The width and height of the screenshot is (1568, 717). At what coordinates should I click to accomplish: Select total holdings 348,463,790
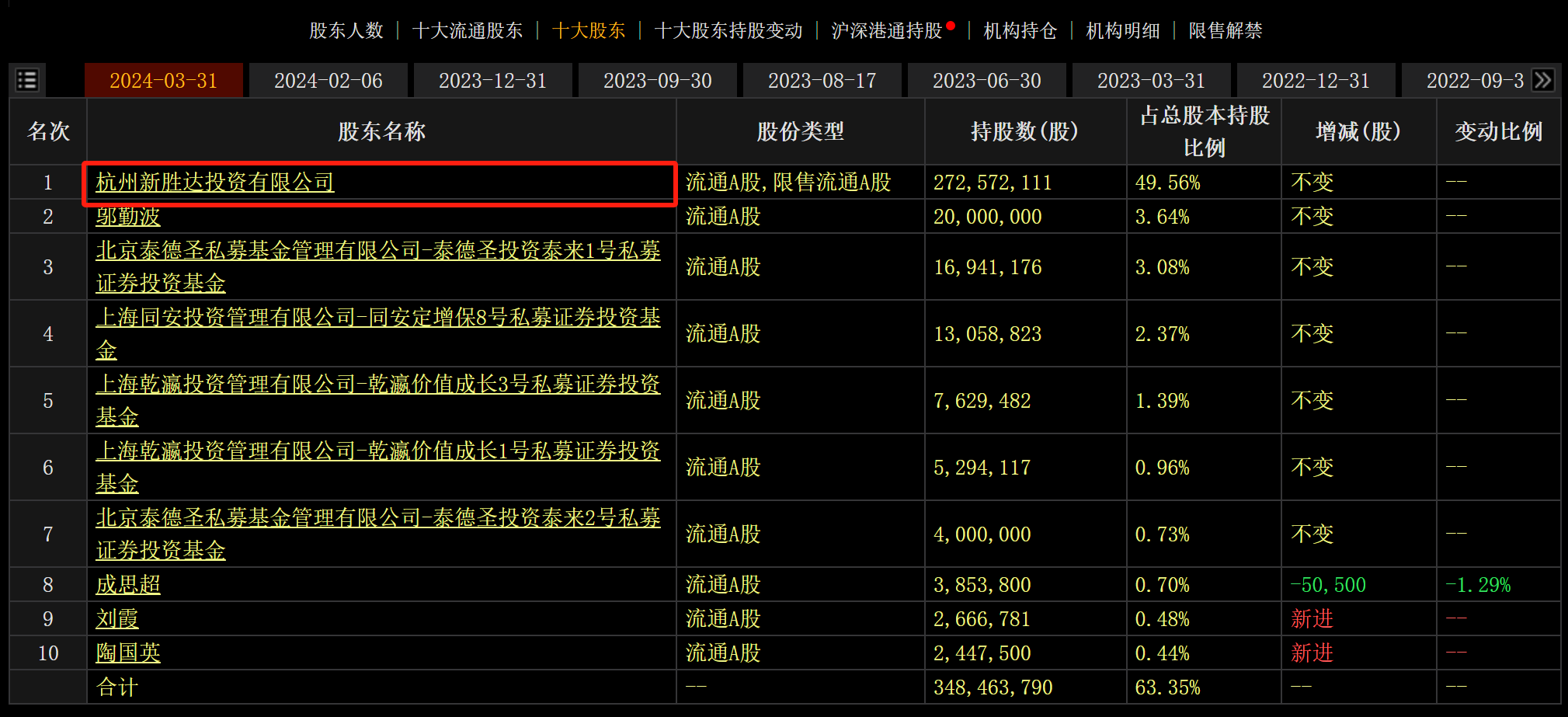993,687
